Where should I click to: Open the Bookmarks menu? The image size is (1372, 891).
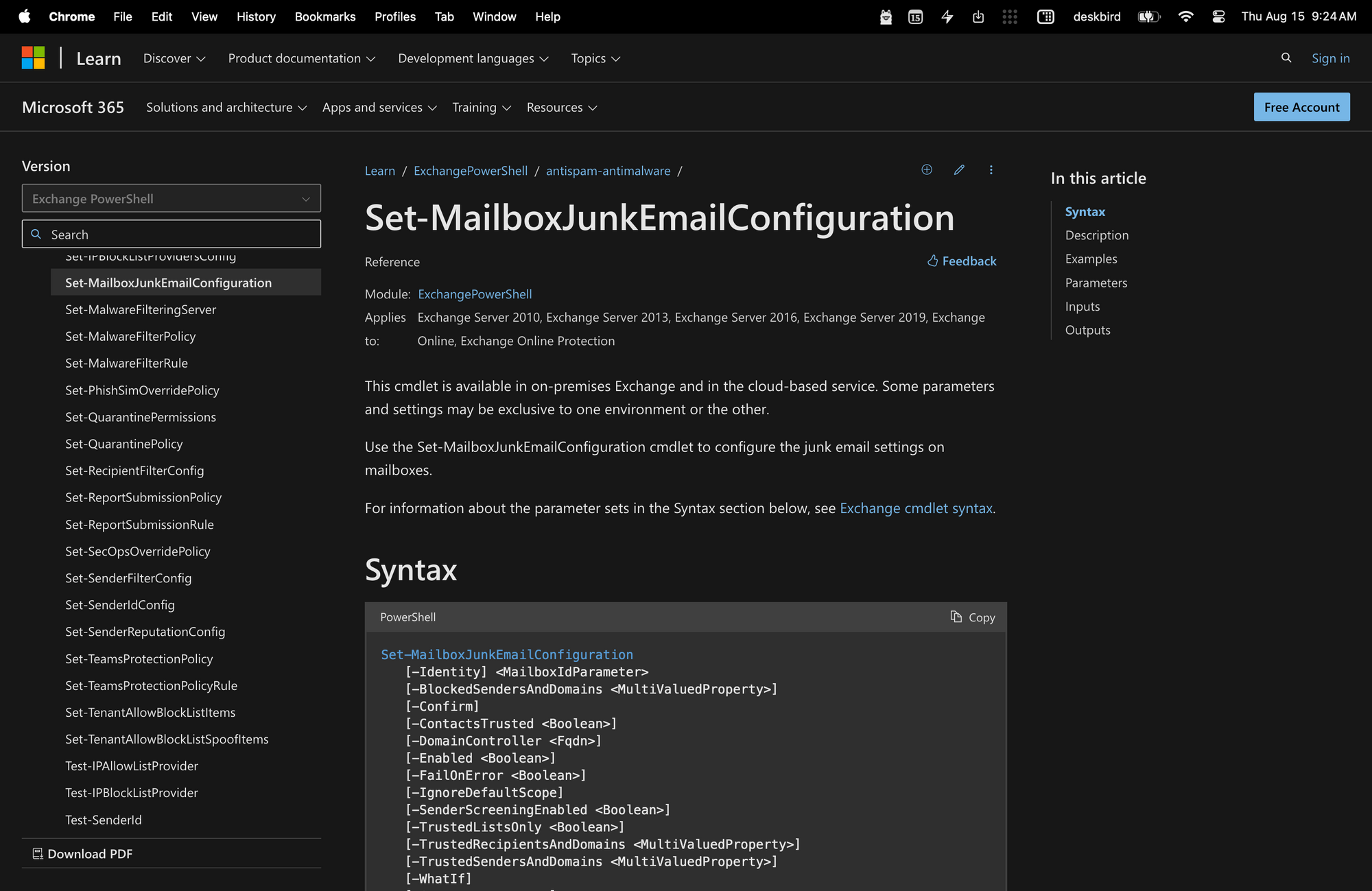point(325,16)
